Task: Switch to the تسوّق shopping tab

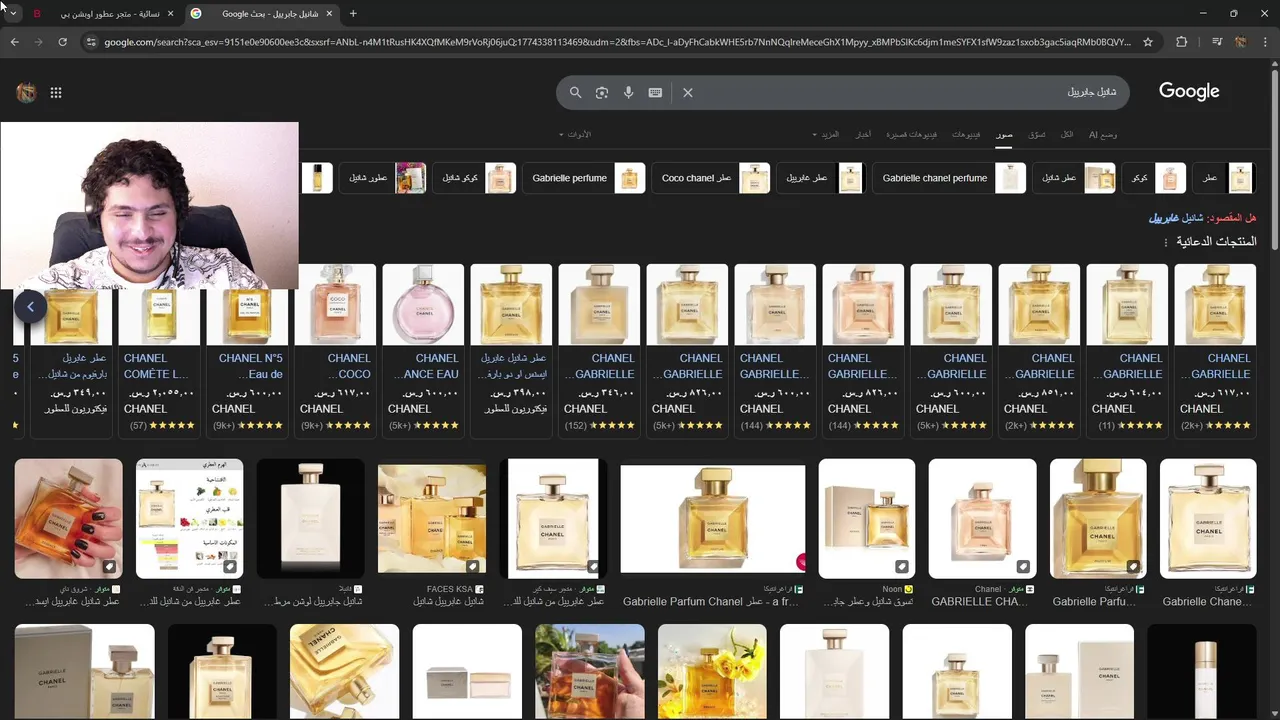Action: (x=1037, y=134)
